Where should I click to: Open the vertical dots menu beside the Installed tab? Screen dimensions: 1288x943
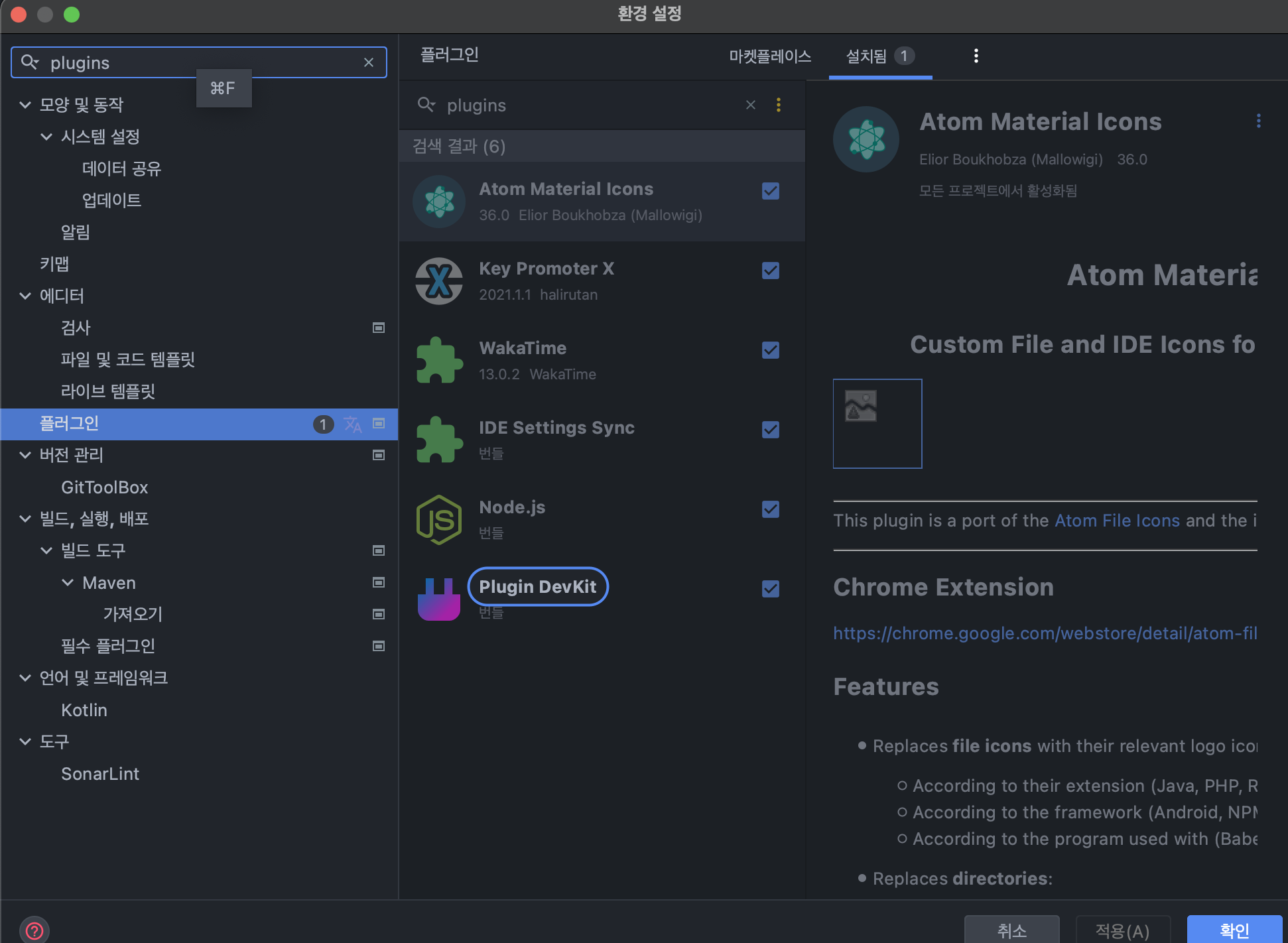click(976, 56)
